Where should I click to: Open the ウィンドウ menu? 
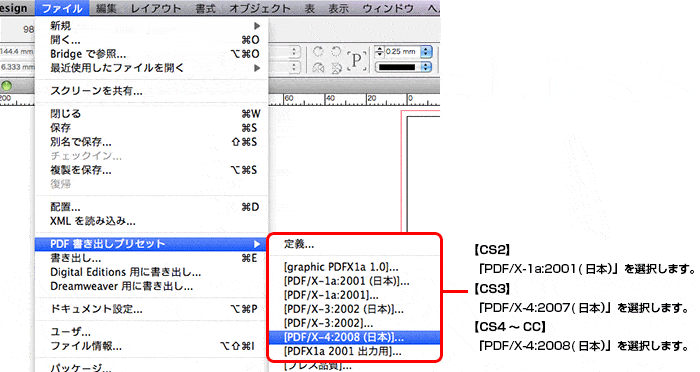(388, 8)
